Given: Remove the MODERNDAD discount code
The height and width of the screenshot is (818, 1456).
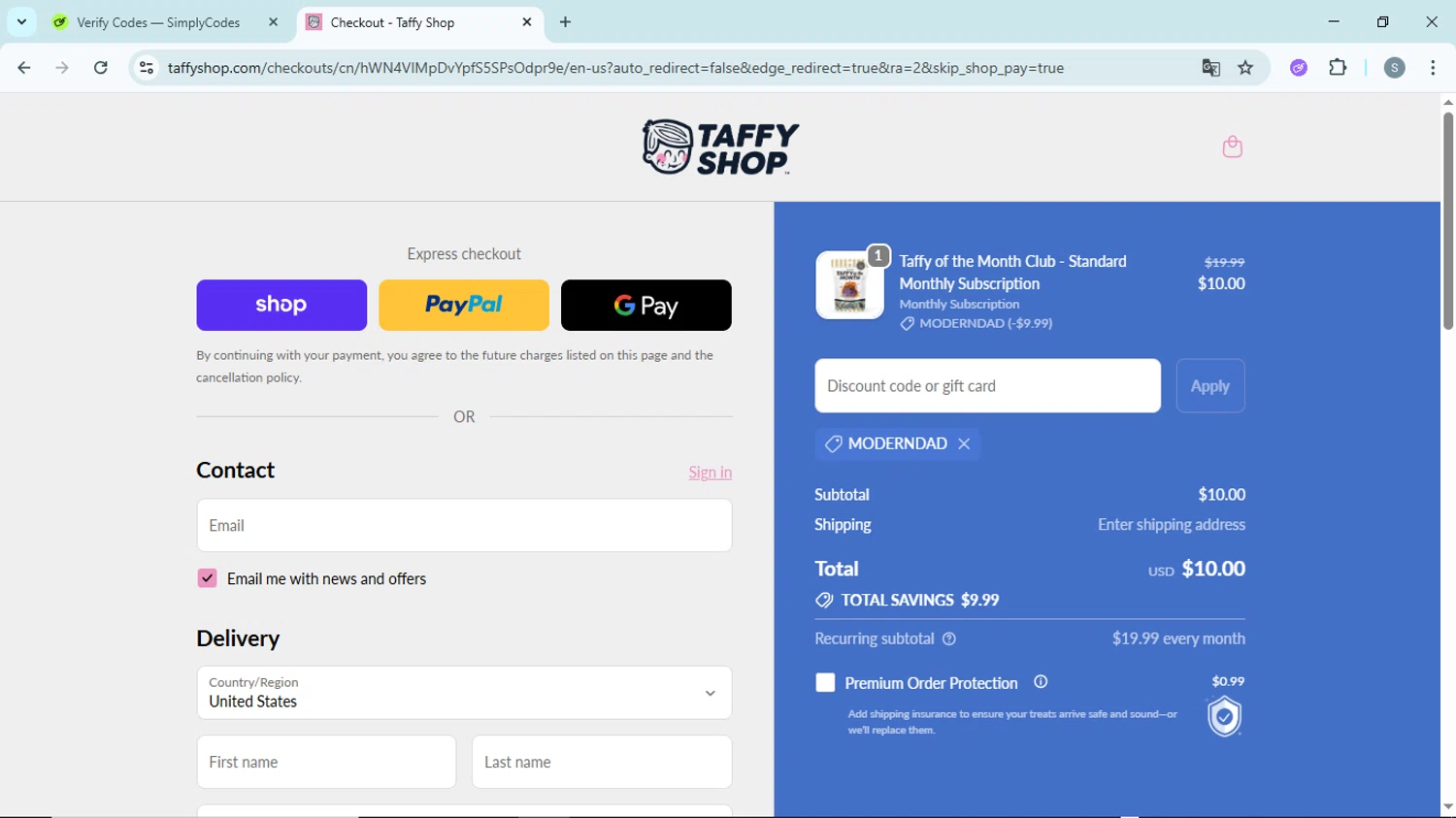Looking at the screenshot, I should [x=964, y=443].
